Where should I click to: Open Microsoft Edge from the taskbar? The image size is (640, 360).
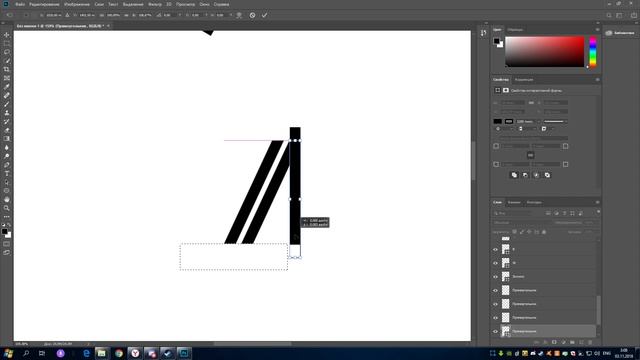point(86,353)
